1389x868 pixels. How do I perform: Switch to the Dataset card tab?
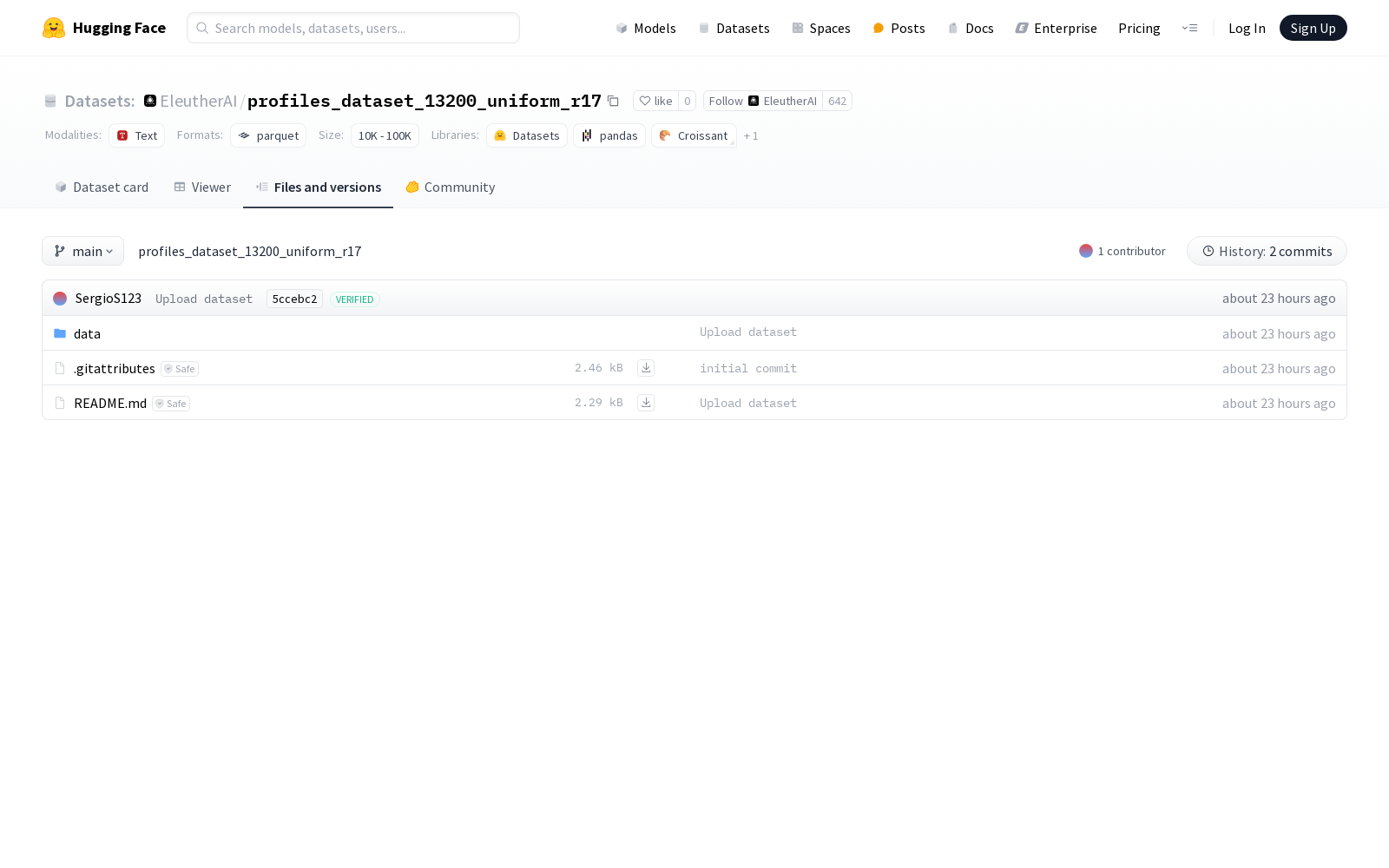102,187
